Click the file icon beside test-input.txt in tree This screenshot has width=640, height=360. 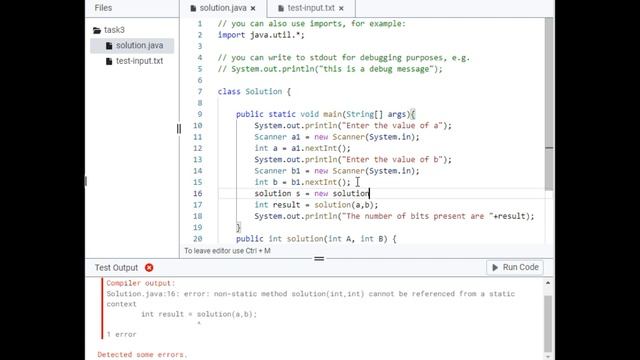pyautogui.click(x=109, y=61)
